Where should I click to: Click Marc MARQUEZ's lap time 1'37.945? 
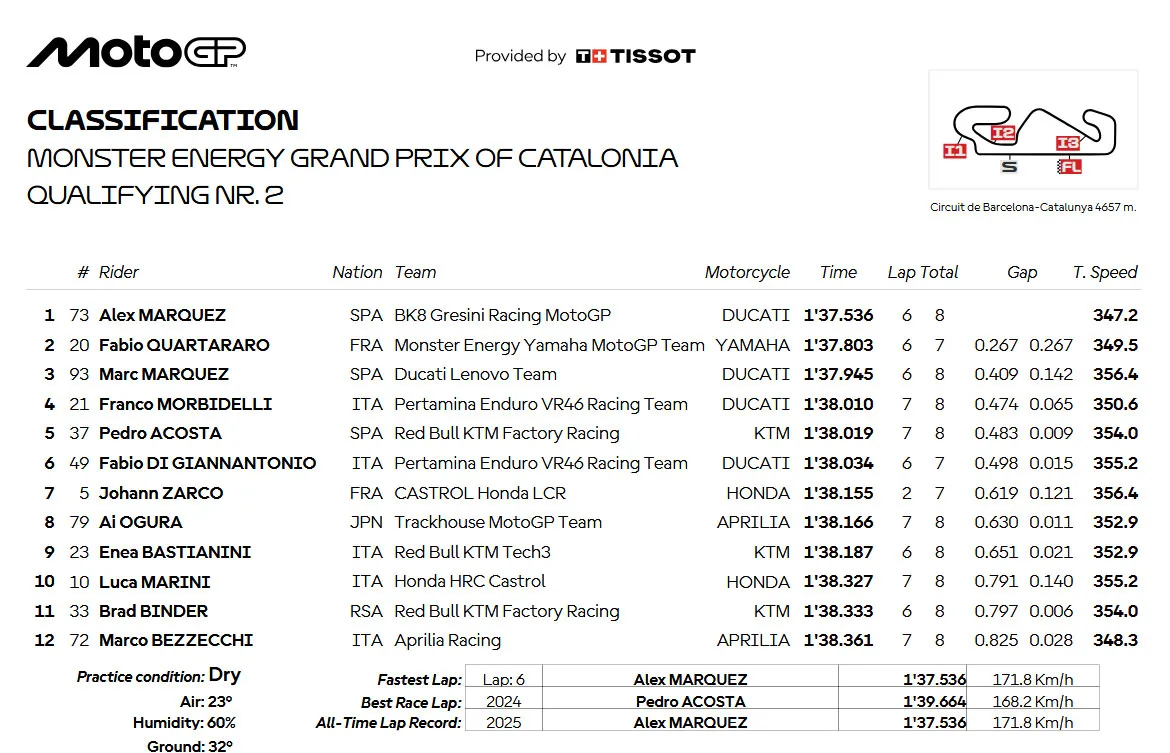tap(838, 374)
